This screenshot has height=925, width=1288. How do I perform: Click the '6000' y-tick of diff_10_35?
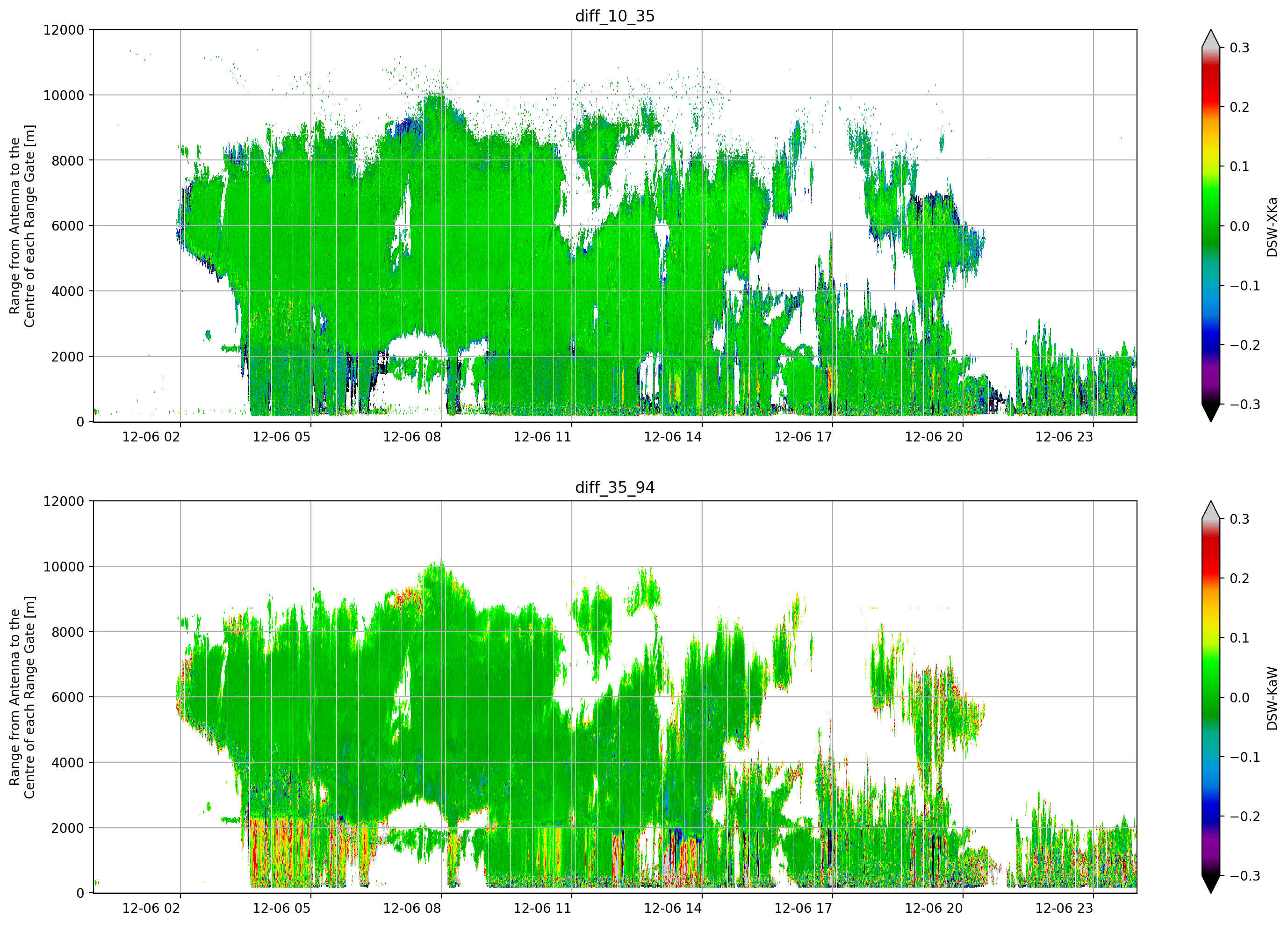pos(68,226)
